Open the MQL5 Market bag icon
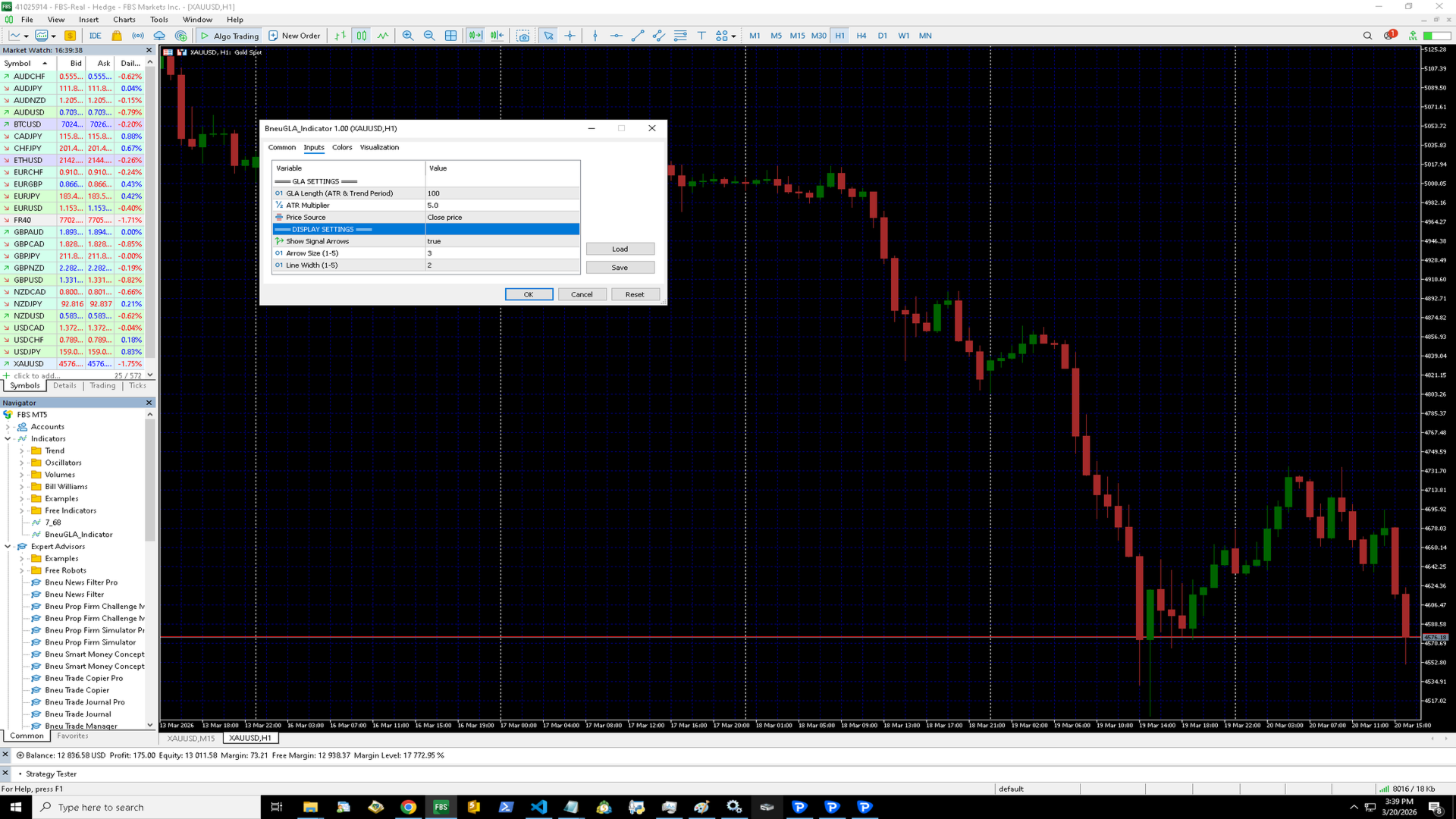This screenshot has height=819, width=1456. point(117,36)
